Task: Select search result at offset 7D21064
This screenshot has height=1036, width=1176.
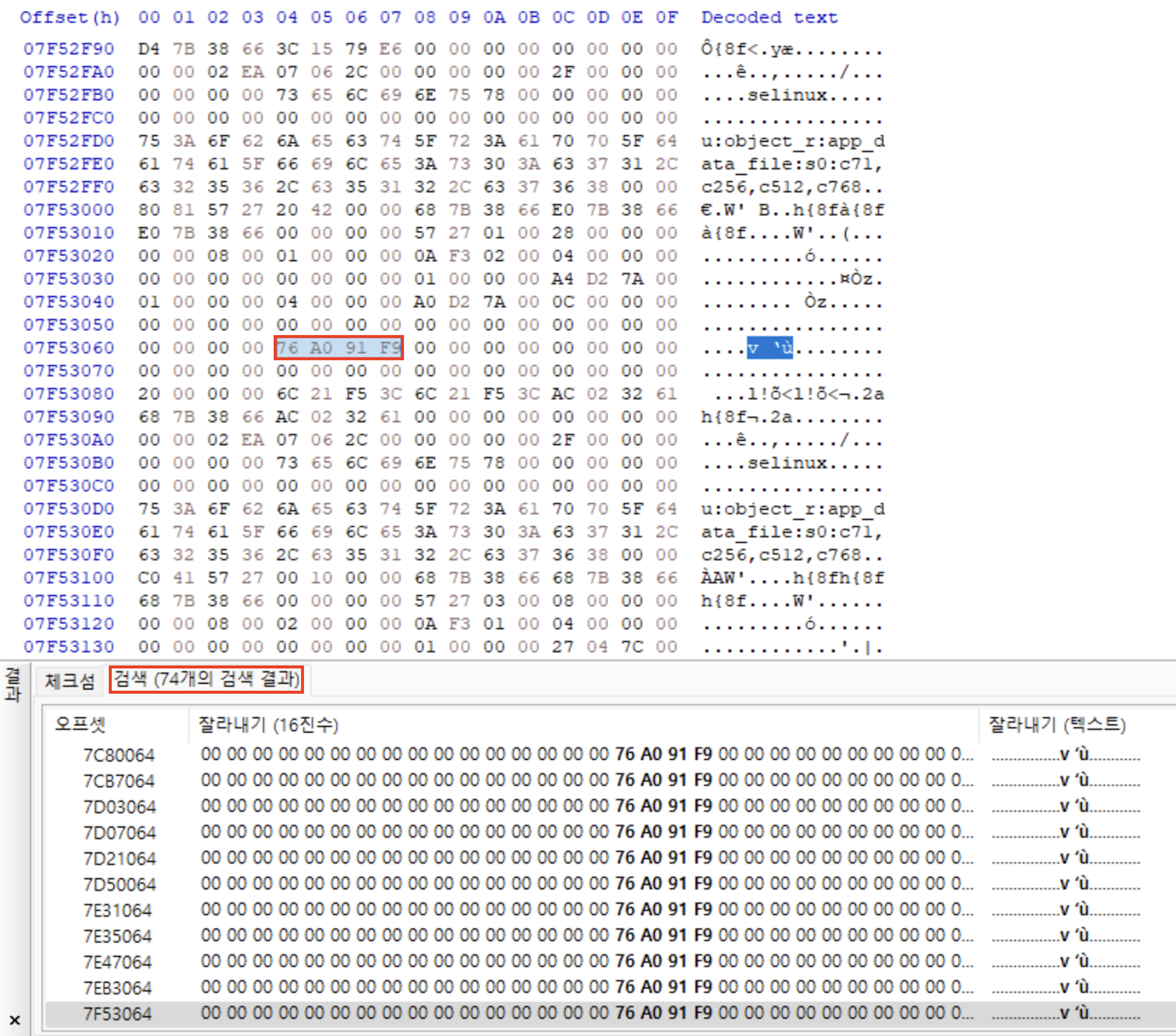Action: tap(119, 858)
